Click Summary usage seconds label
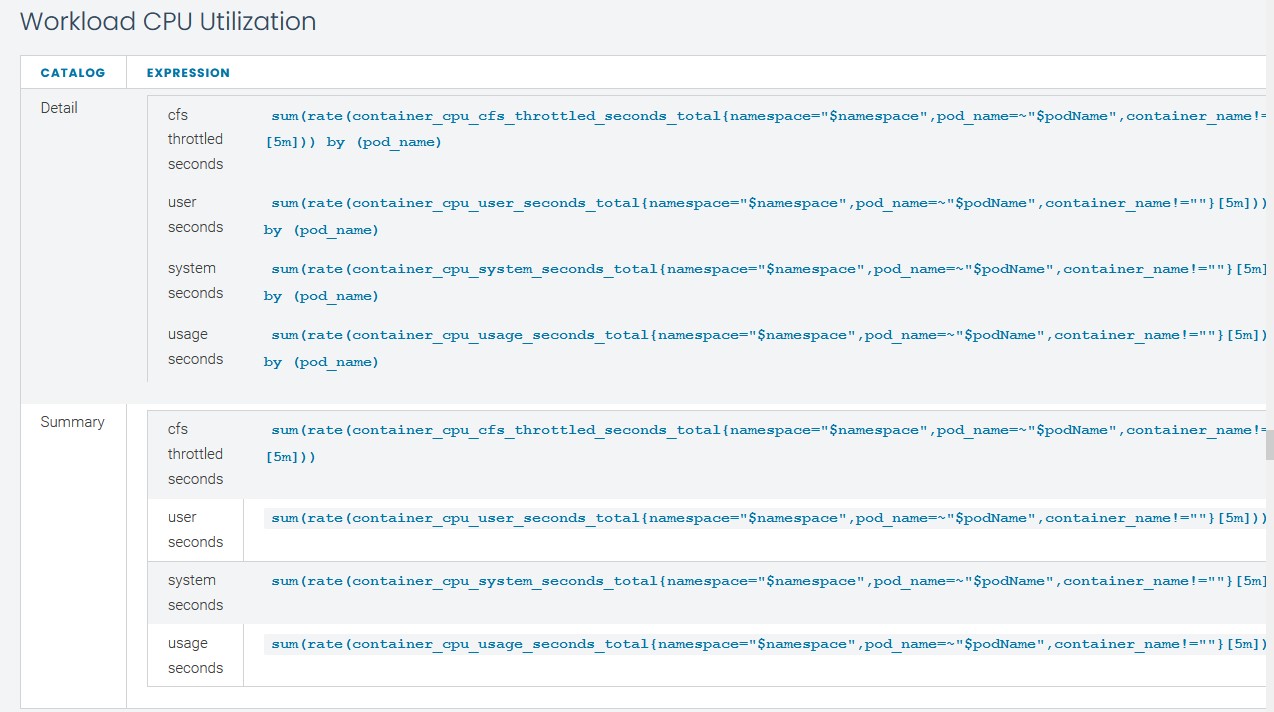 195,655
